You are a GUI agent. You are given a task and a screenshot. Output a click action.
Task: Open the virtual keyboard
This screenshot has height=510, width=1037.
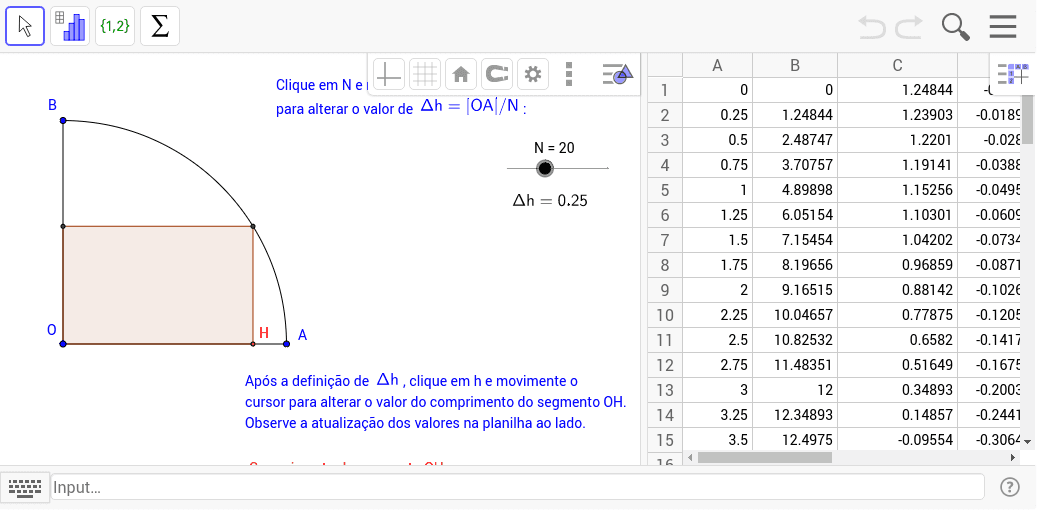tap(24, 488)
